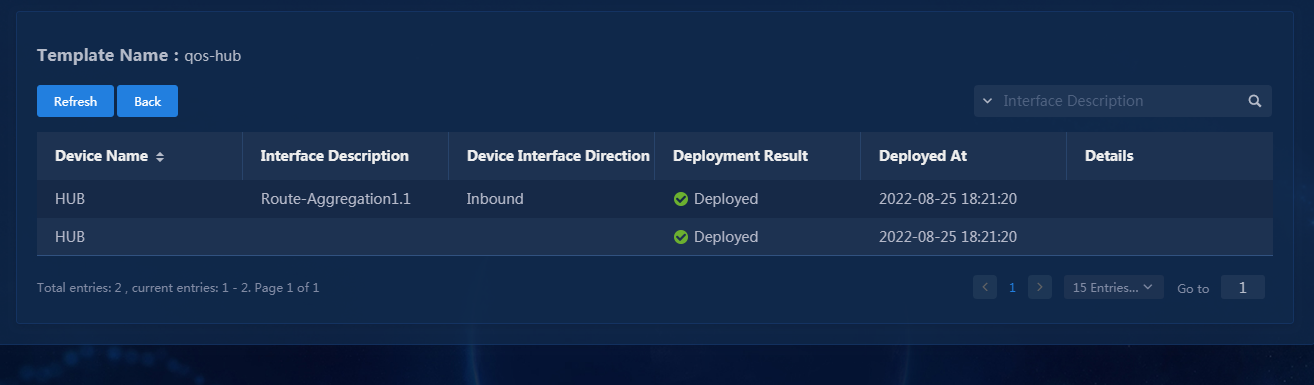
Task: Click the Device Interface Direction column header
Action: [x=558, y=156]
